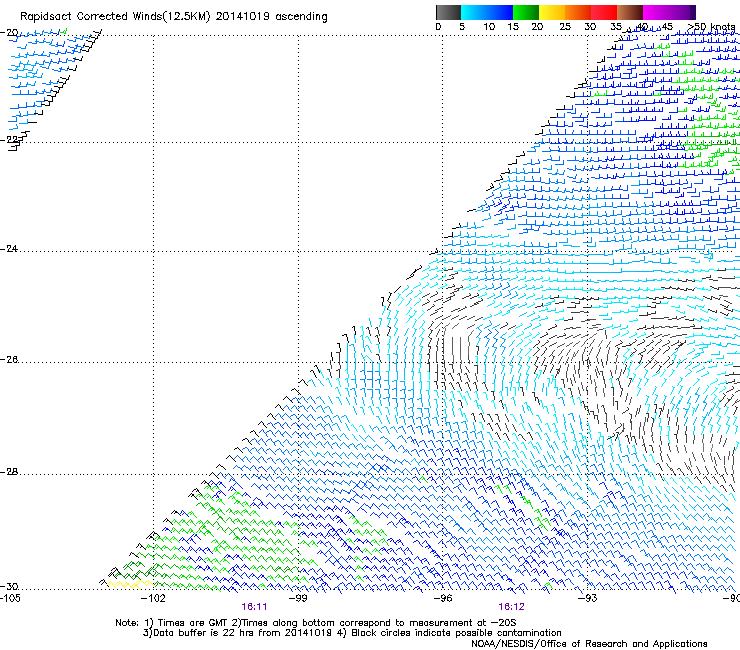Click the latitude label '-20'
Screen dimensions: 740x650
pos(9,32)
